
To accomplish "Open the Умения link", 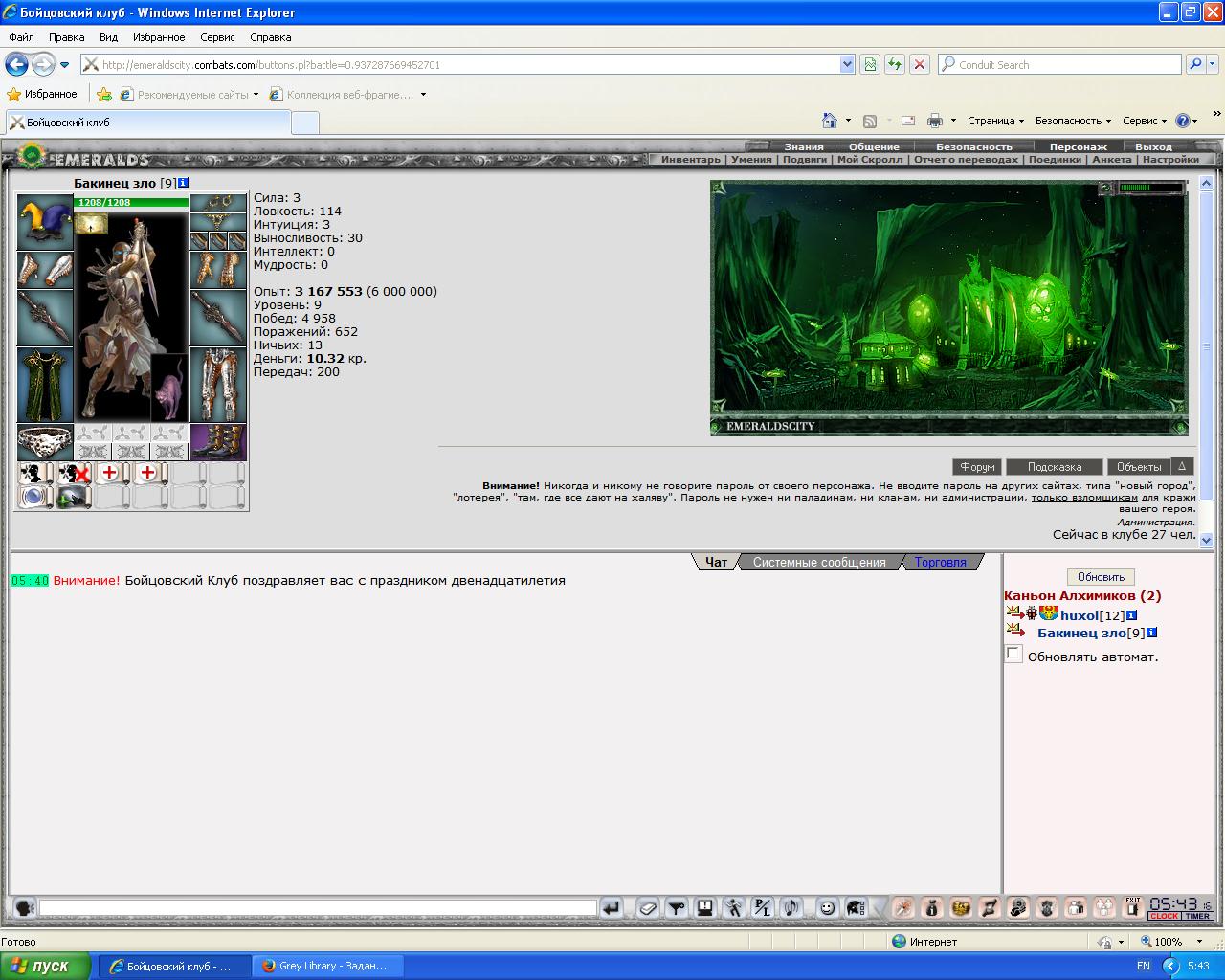I will click(751, 160).
